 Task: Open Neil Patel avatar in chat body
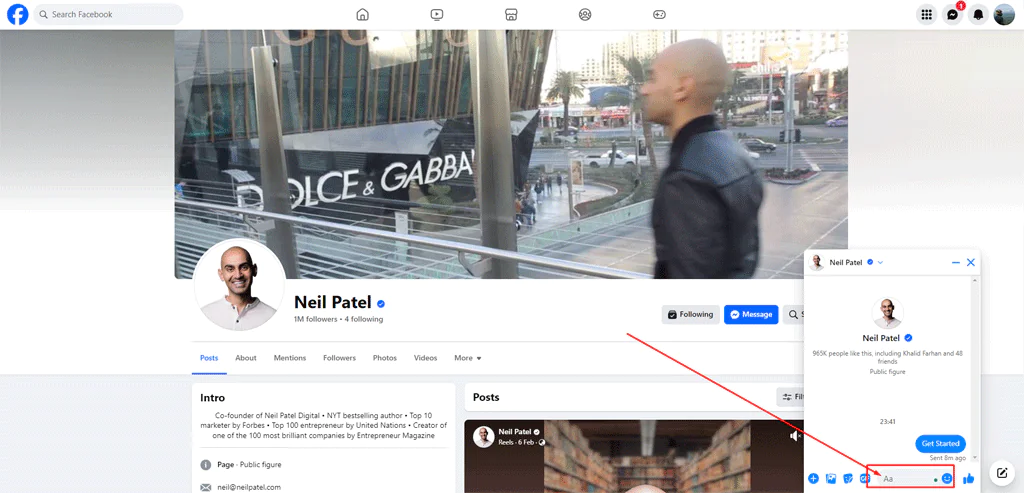pyautogui.click(x=888, y=314)
